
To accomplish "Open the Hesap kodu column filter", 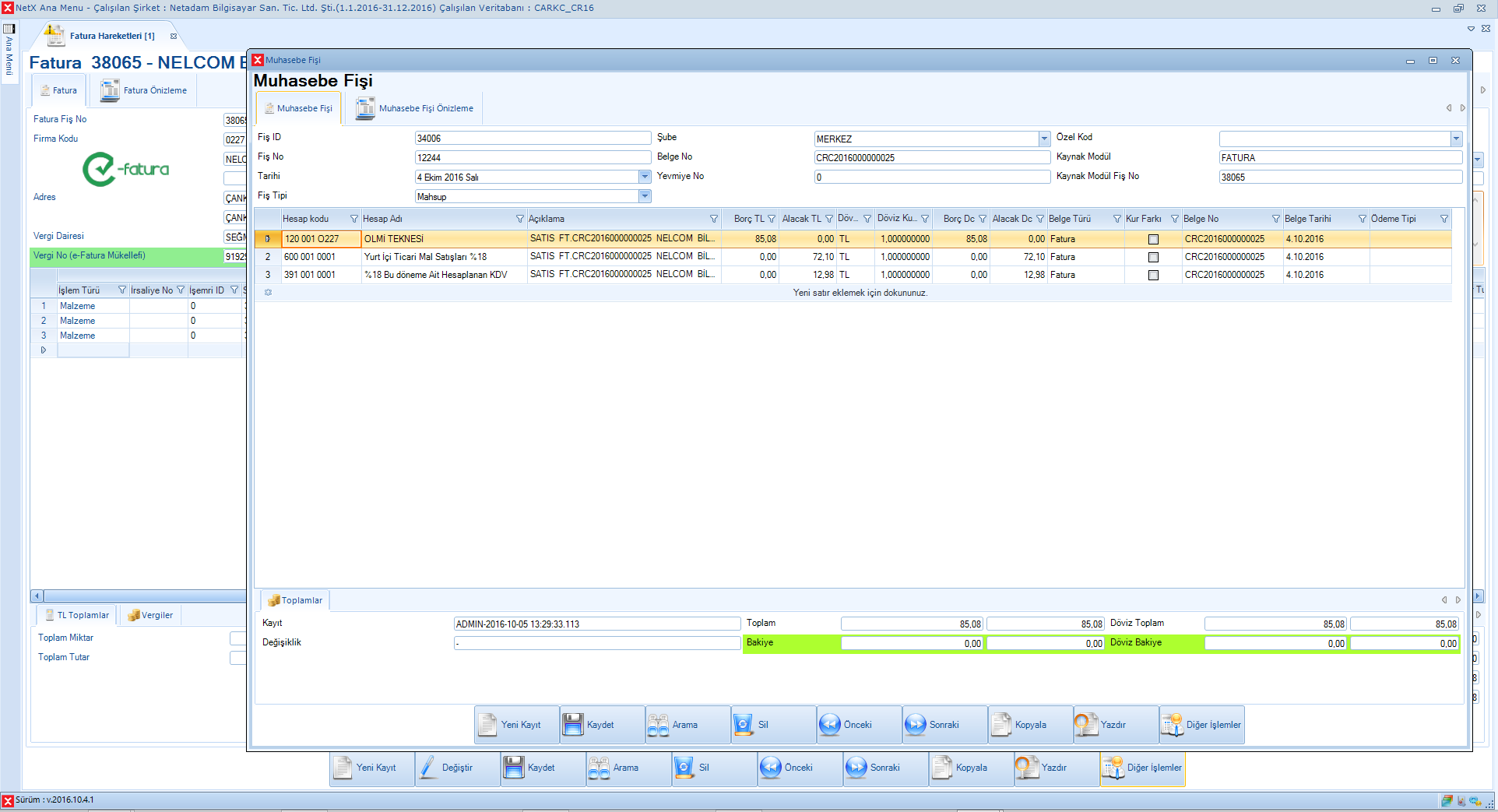I will [354, 219].
